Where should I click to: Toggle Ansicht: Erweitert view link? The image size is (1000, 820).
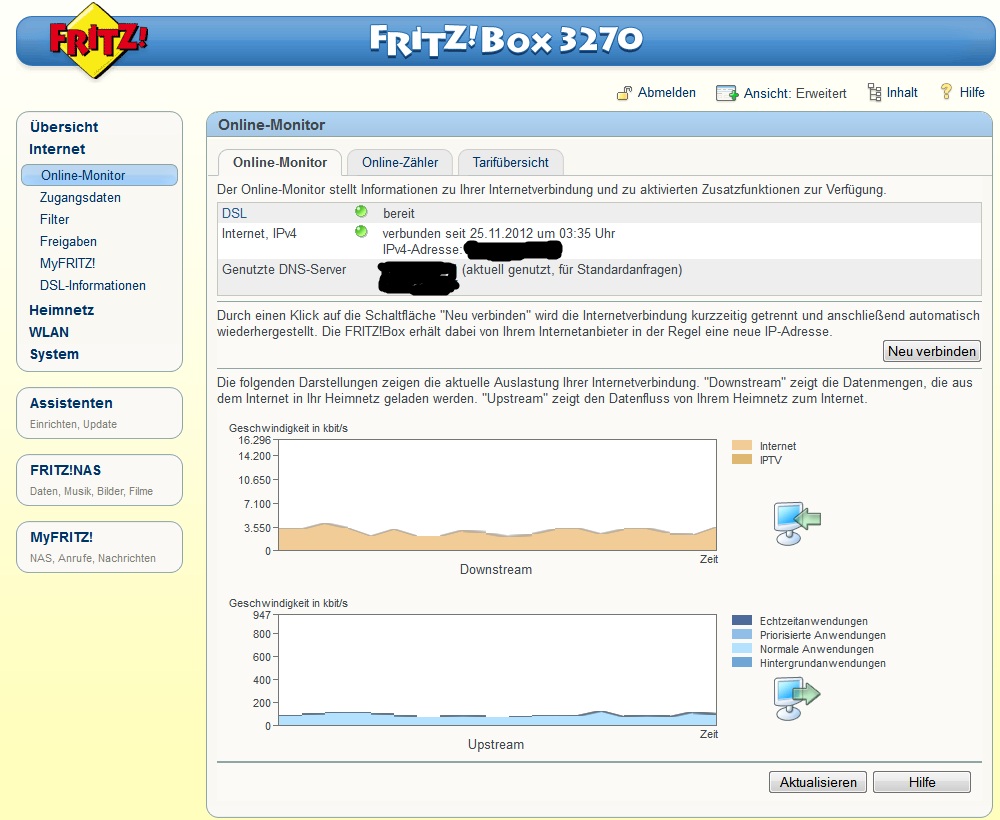795,94
